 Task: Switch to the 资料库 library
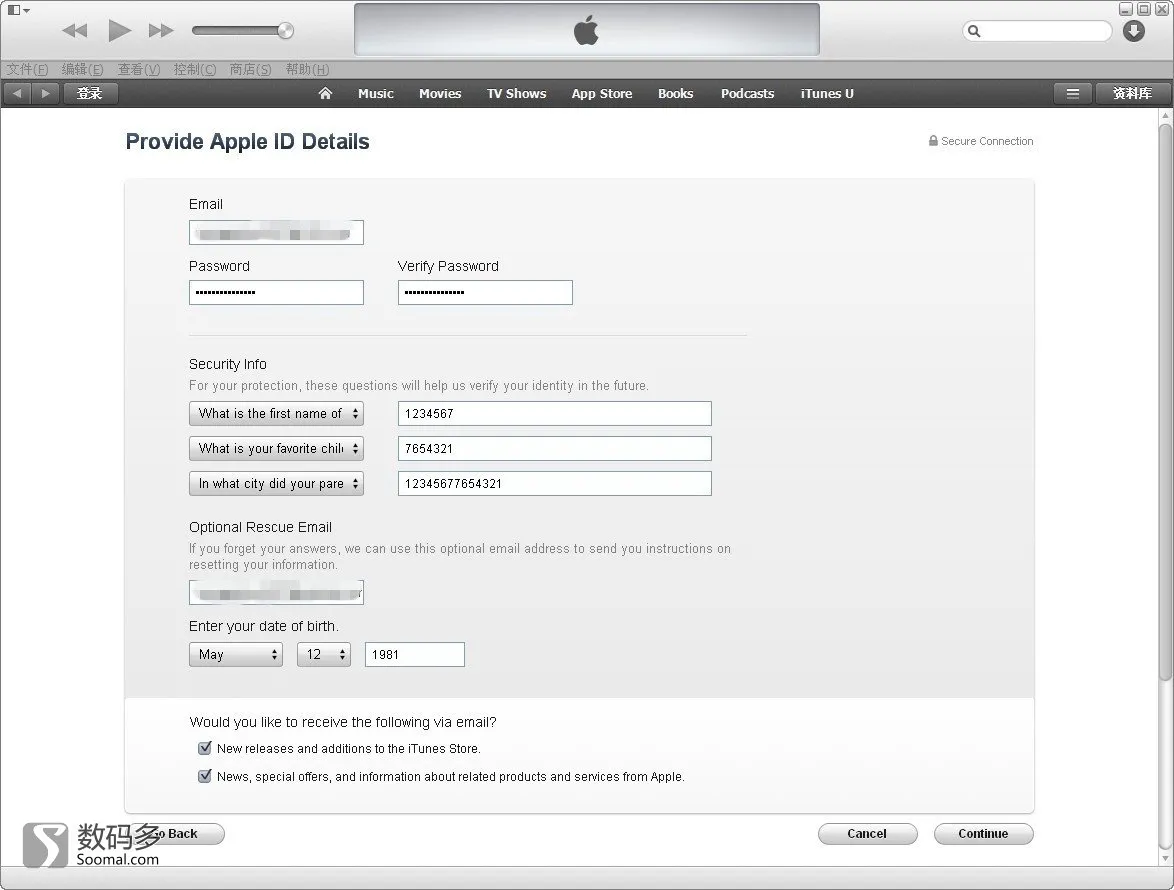[1132, 94]
